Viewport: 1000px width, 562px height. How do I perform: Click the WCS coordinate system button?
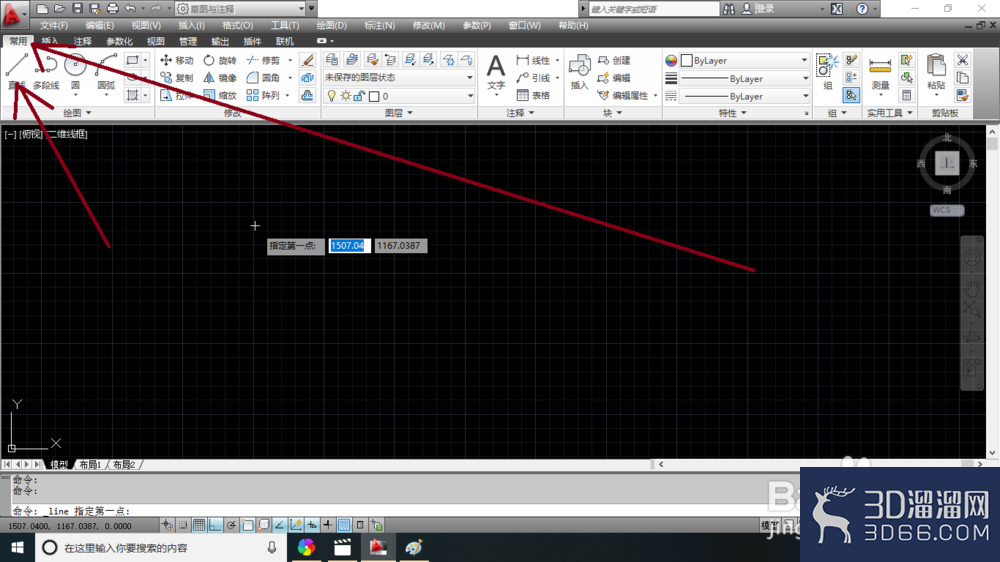pos(946,210)
